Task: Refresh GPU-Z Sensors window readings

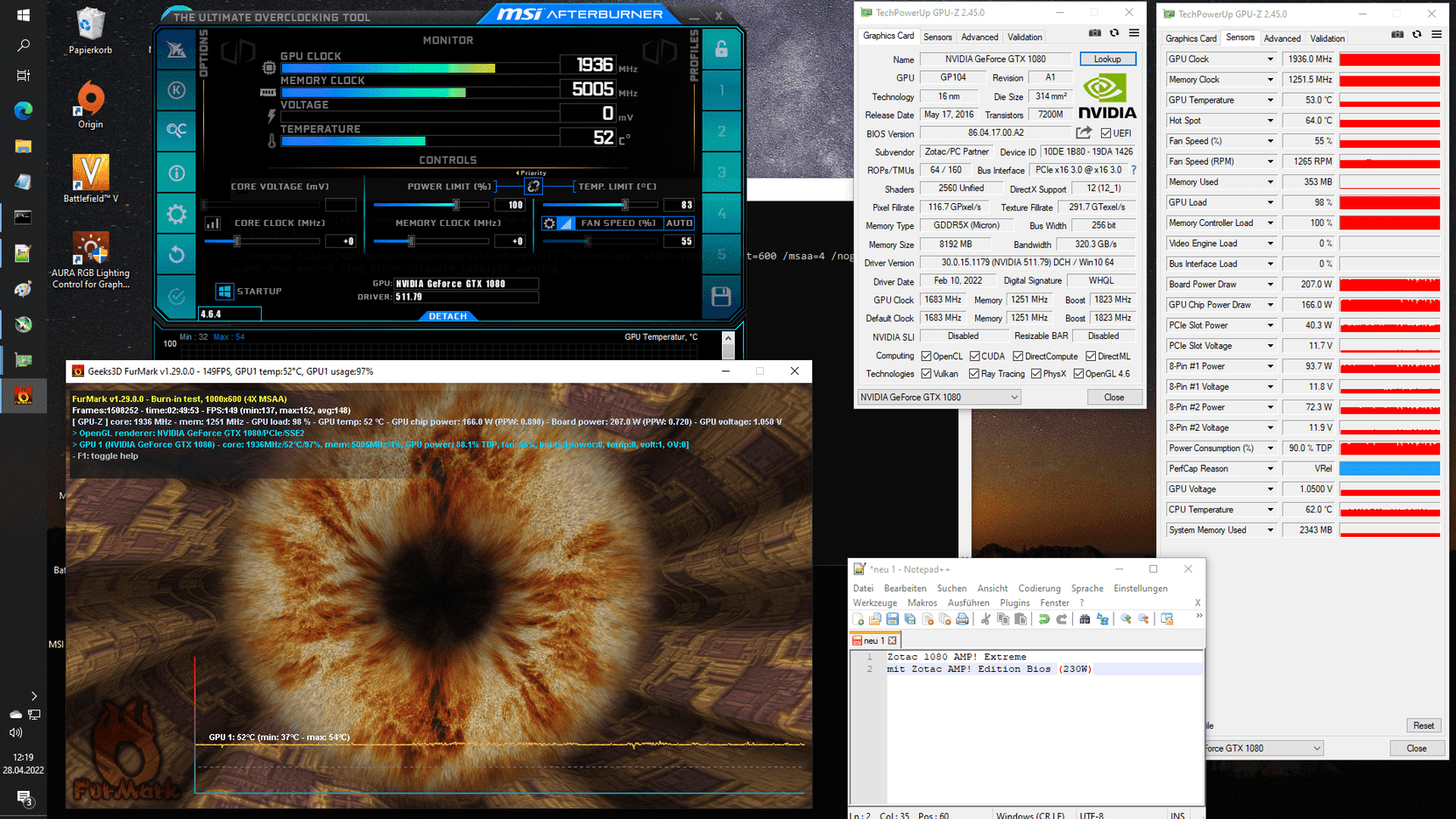Action: [x=1417, y=35]
